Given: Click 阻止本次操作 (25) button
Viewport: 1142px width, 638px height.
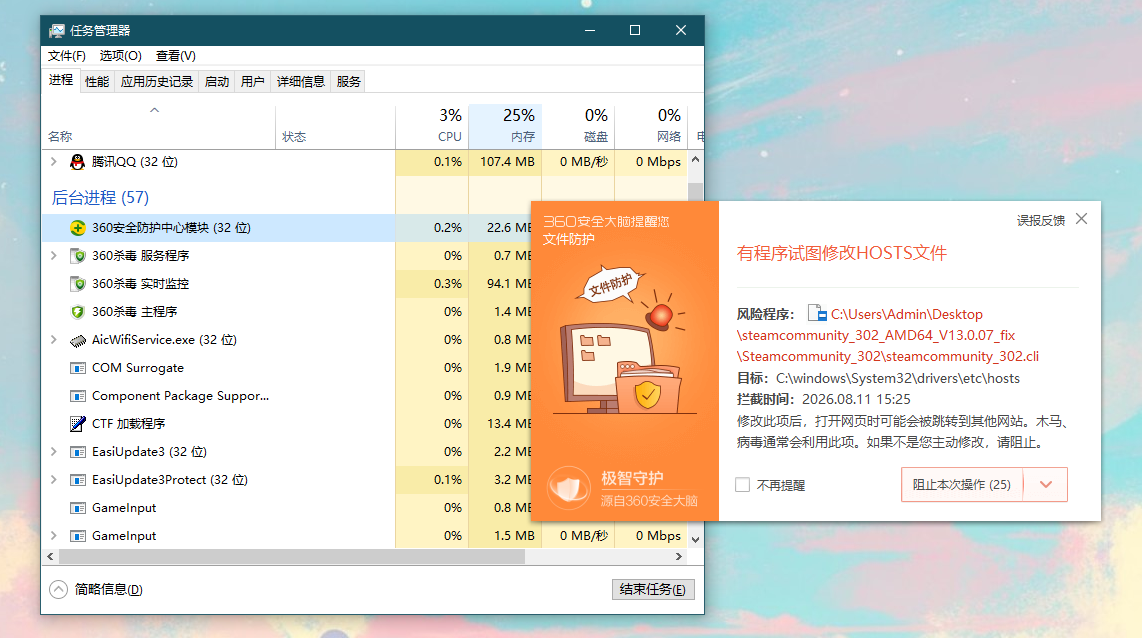Looking at the screenshot, I should coord(961,485).
